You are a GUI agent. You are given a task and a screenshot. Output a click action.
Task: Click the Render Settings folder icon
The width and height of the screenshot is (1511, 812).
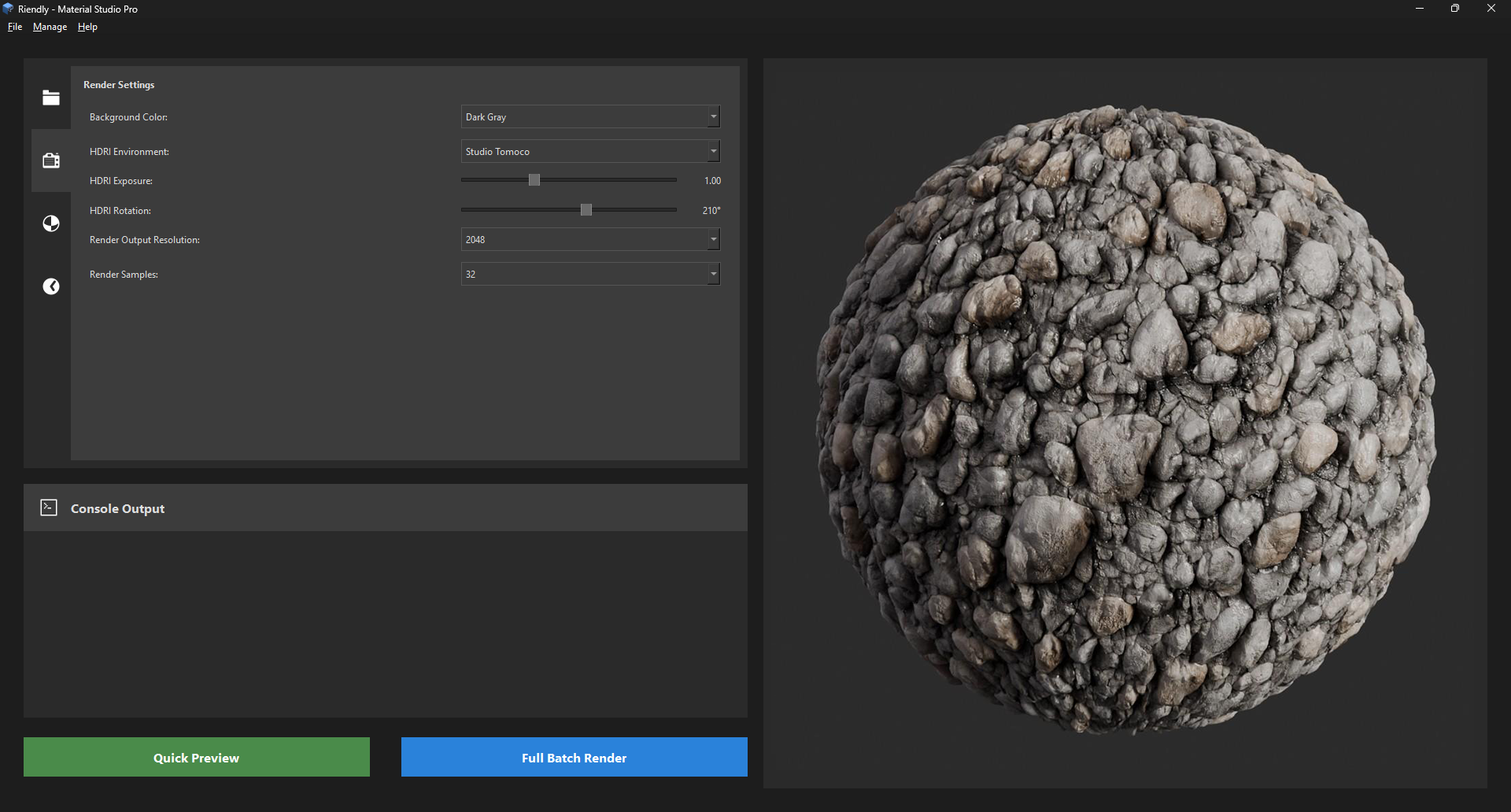point(50,98)
